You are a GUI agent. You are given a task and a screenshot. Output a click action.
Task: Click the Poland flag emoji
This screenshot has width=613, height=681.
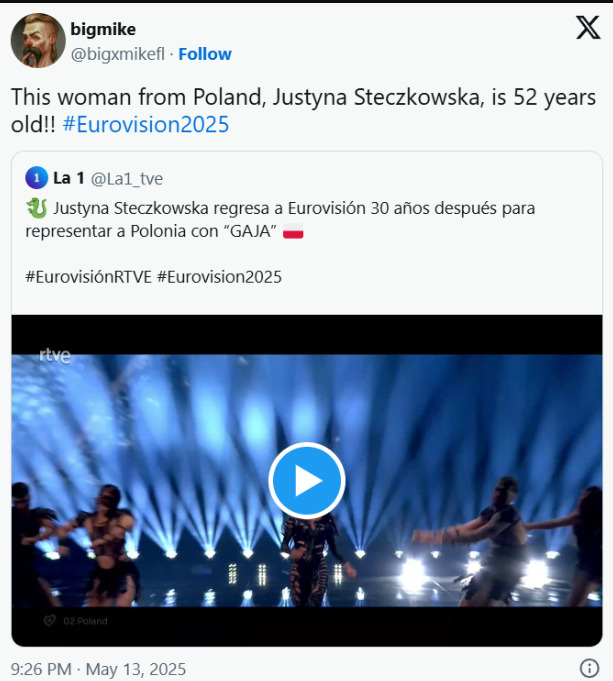pos(293,232)
